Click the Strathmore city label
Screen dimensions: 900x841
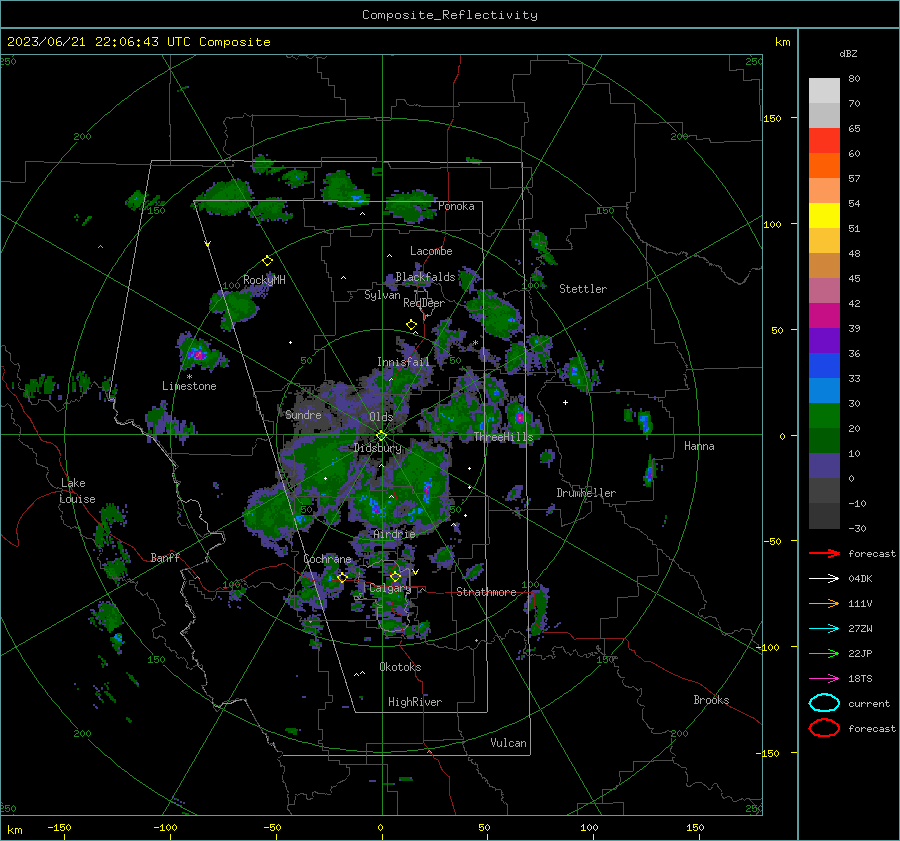point(486,592)
